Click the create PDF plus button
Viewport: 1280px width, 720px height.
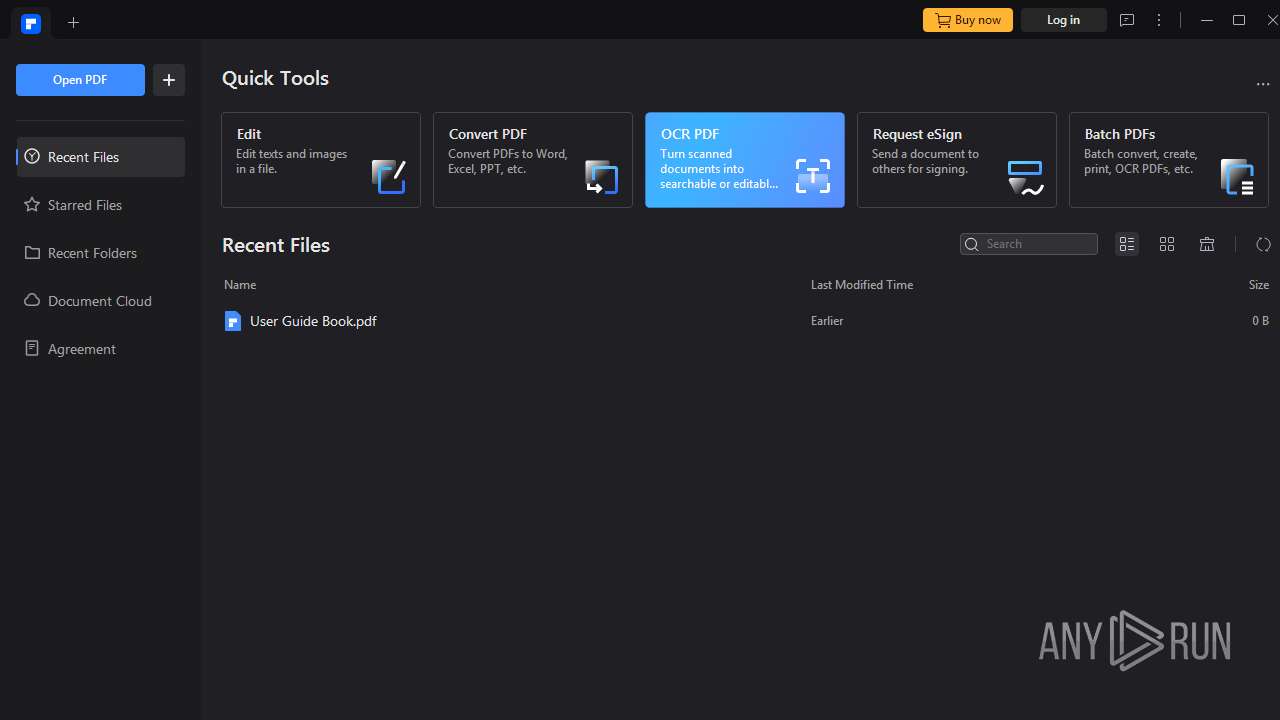169,80
